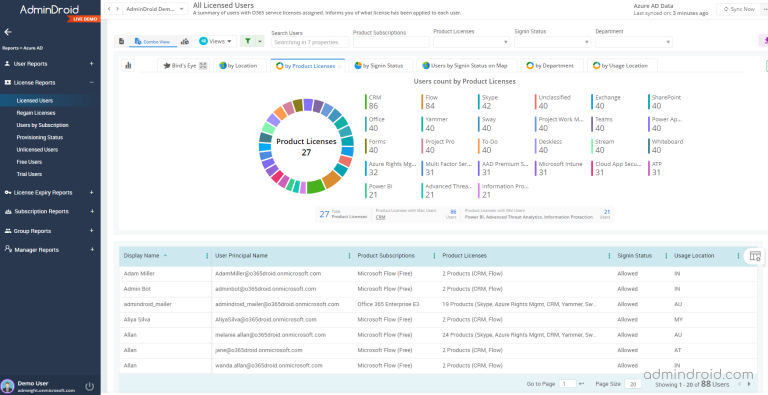Image resolution: width=768 pixels, height=395 pixels.
Task: Open the Bird's Eye chart tab
Action: 180,66
